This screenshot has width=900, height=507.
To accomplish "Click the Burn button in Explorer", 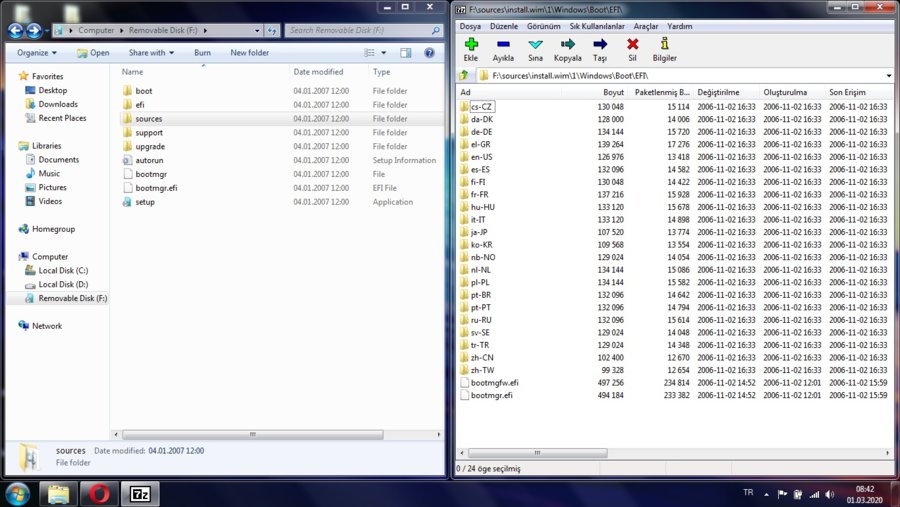I will coord(202,52).
